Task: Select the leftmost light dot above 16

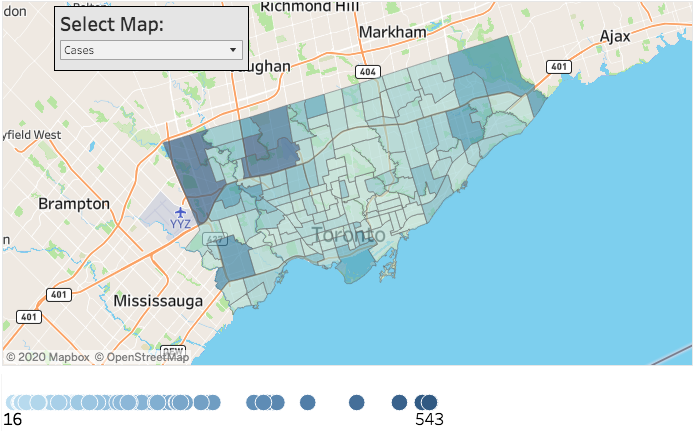Action: 14,402
